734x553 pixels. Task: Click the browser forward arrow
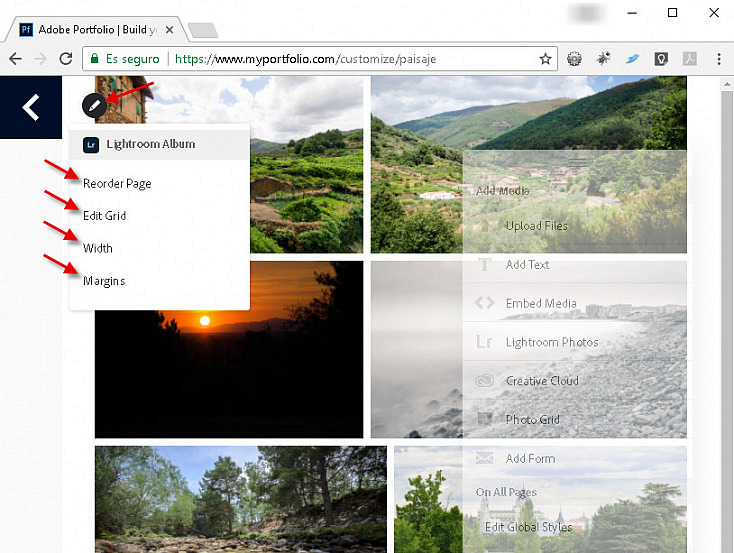tap(41, 59)
